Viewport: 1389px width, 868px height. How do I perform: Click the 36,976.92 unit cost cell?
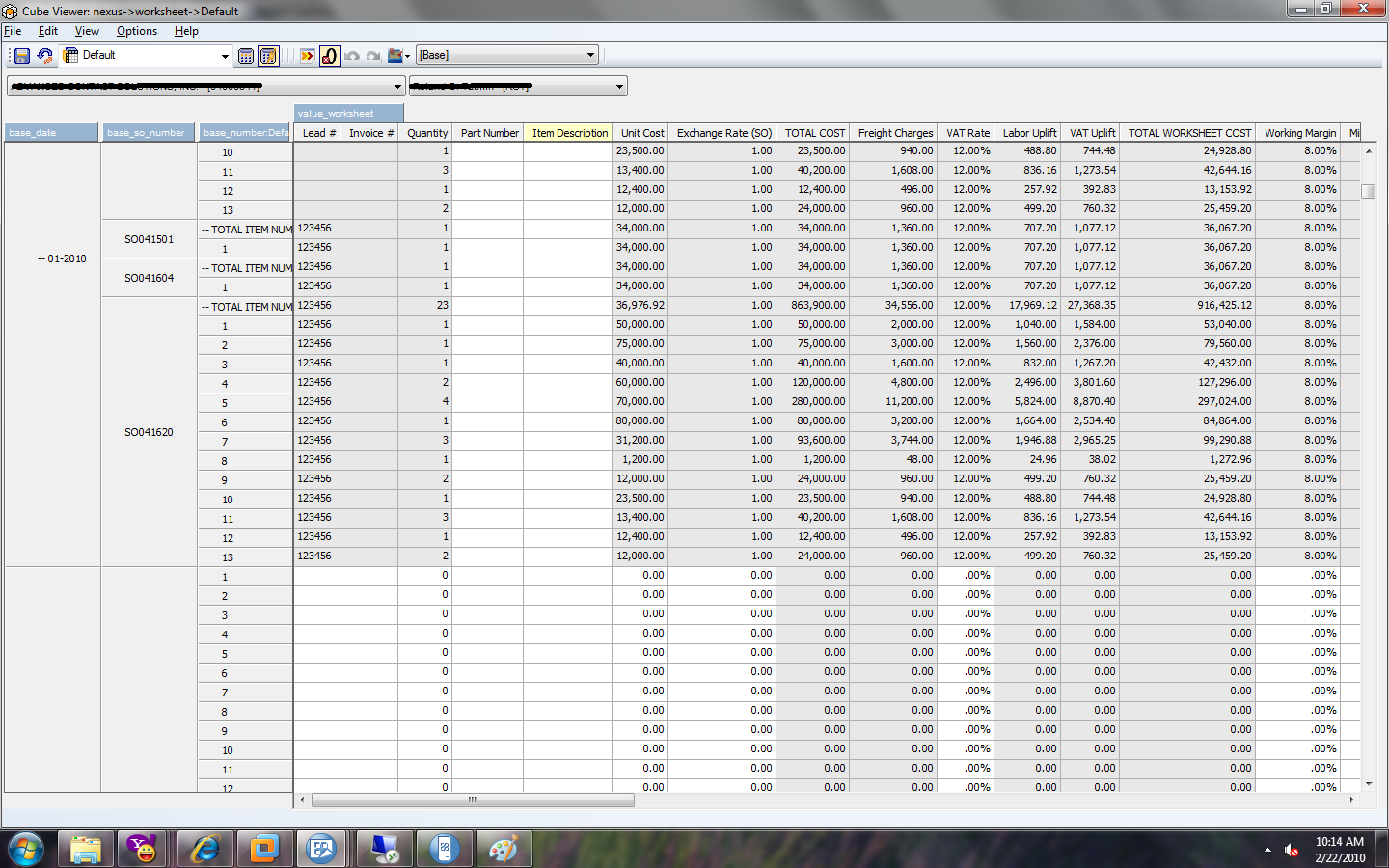[x=641, y=305]
